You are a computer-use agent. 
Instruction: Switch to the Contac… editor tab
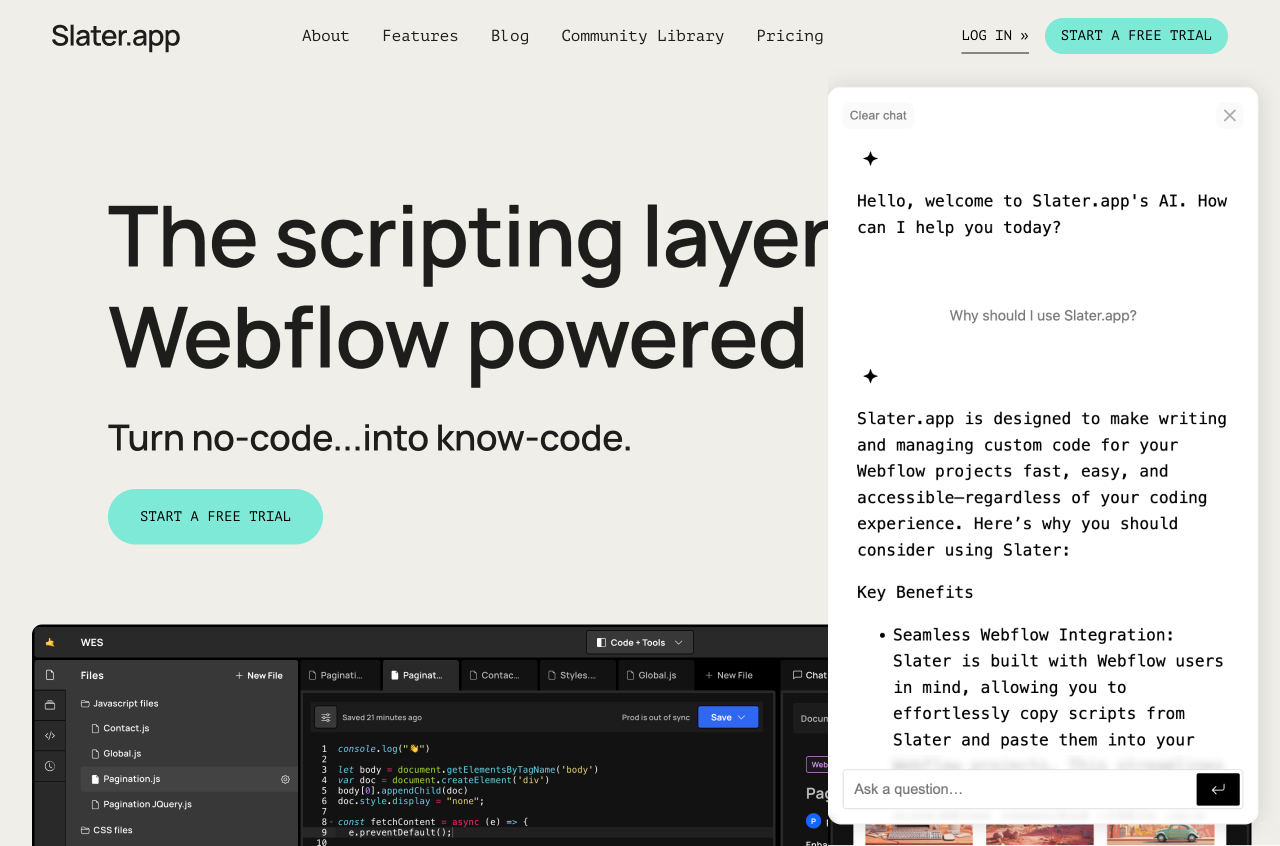click(x=500, y=675)
